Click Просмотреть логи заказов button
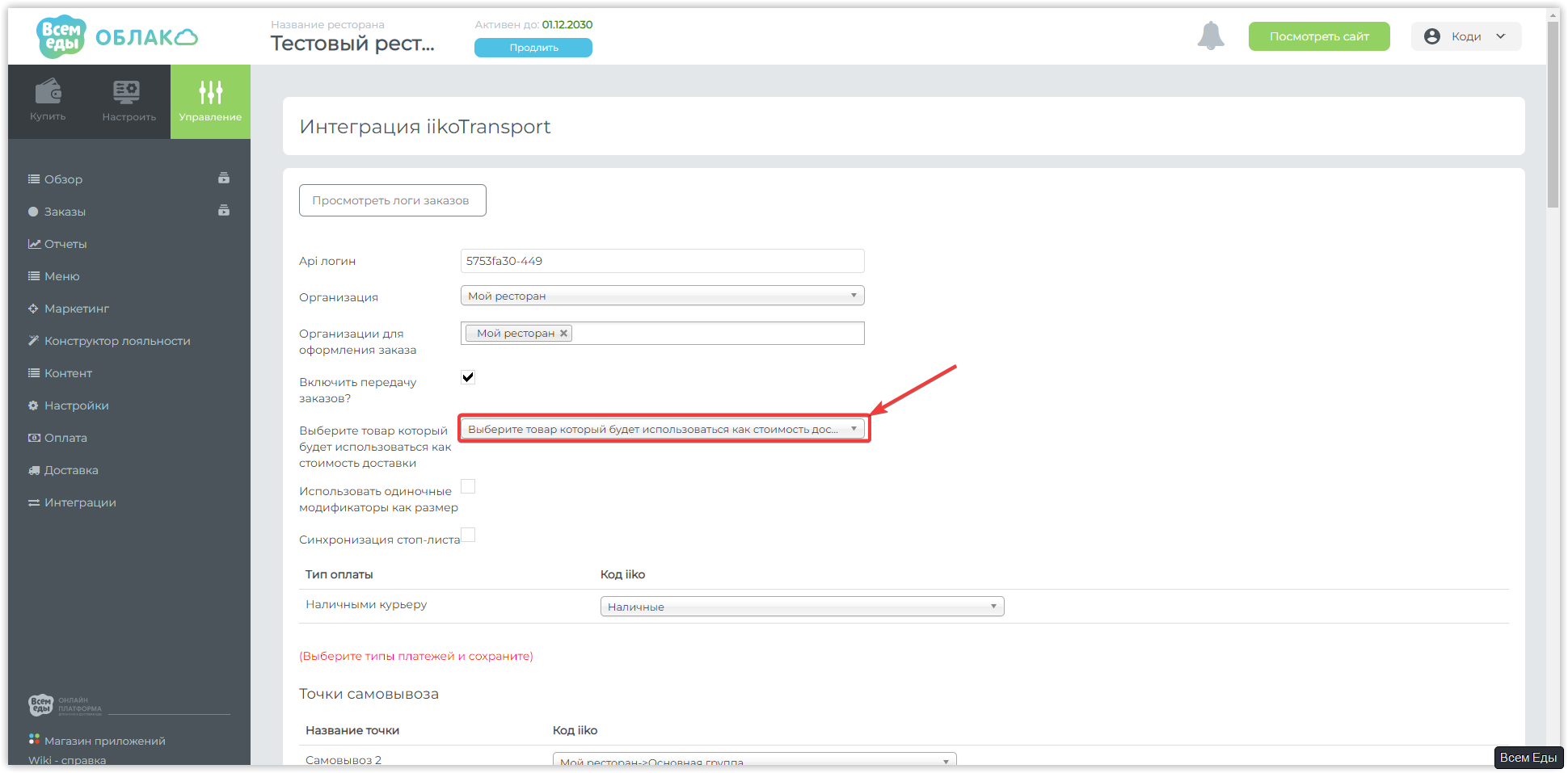The width and height of the screenshot is (1568, 773). [x=393, y=200]
